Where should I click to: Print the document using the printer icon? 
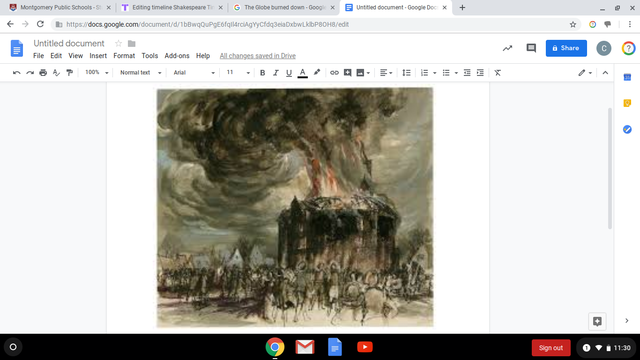(43, 73)
